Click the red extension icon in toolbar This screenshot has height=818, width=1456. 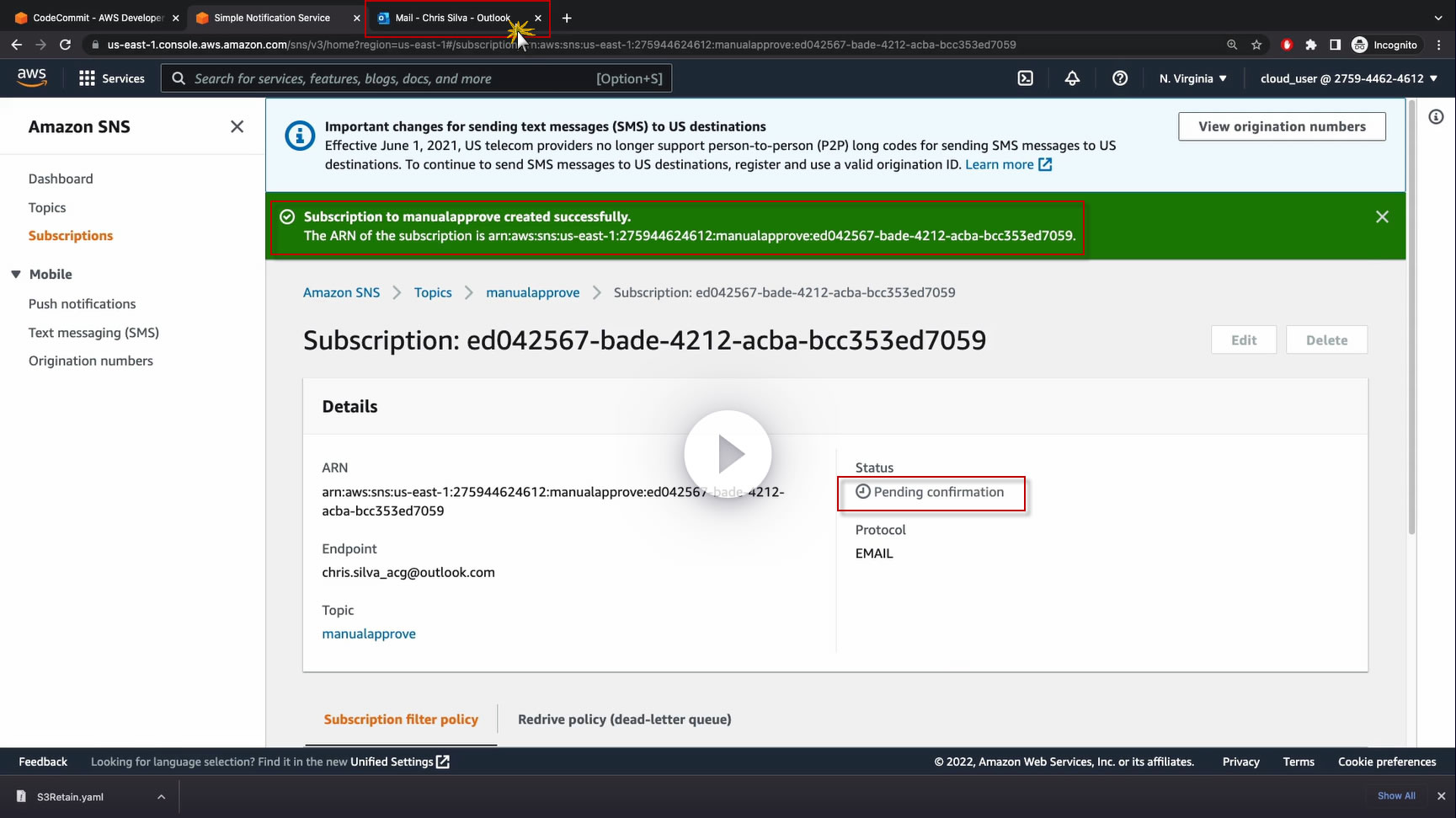pyautogui.click(x=1286, y=45)
